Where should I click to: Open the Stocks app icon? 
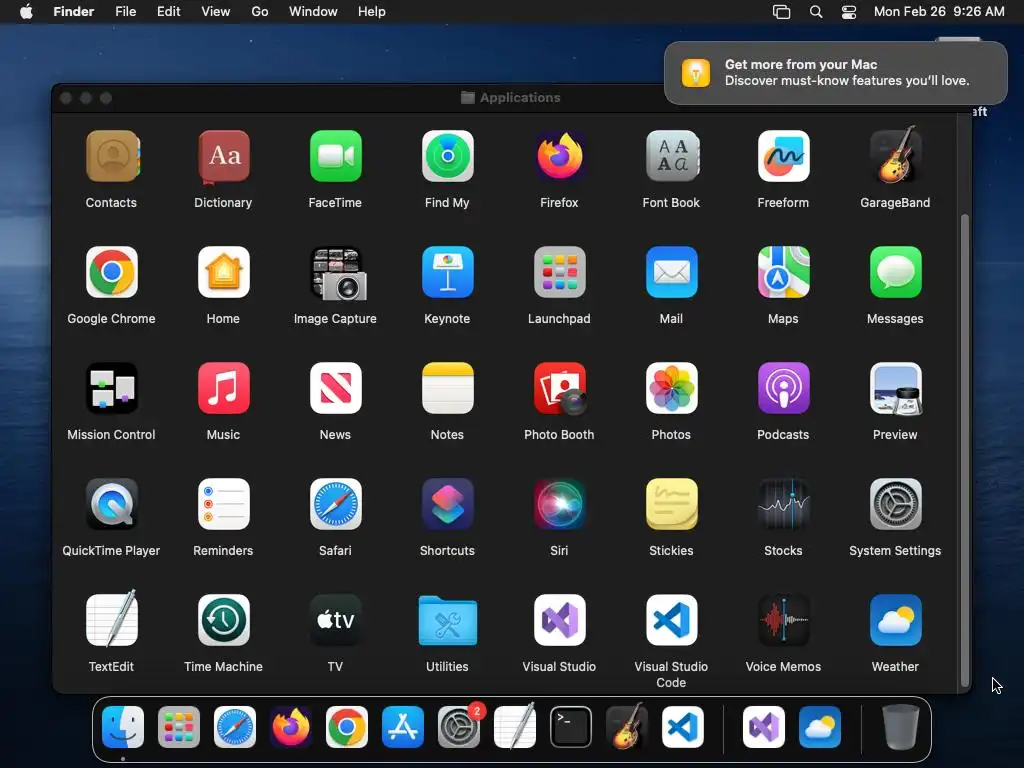(783, 504)
